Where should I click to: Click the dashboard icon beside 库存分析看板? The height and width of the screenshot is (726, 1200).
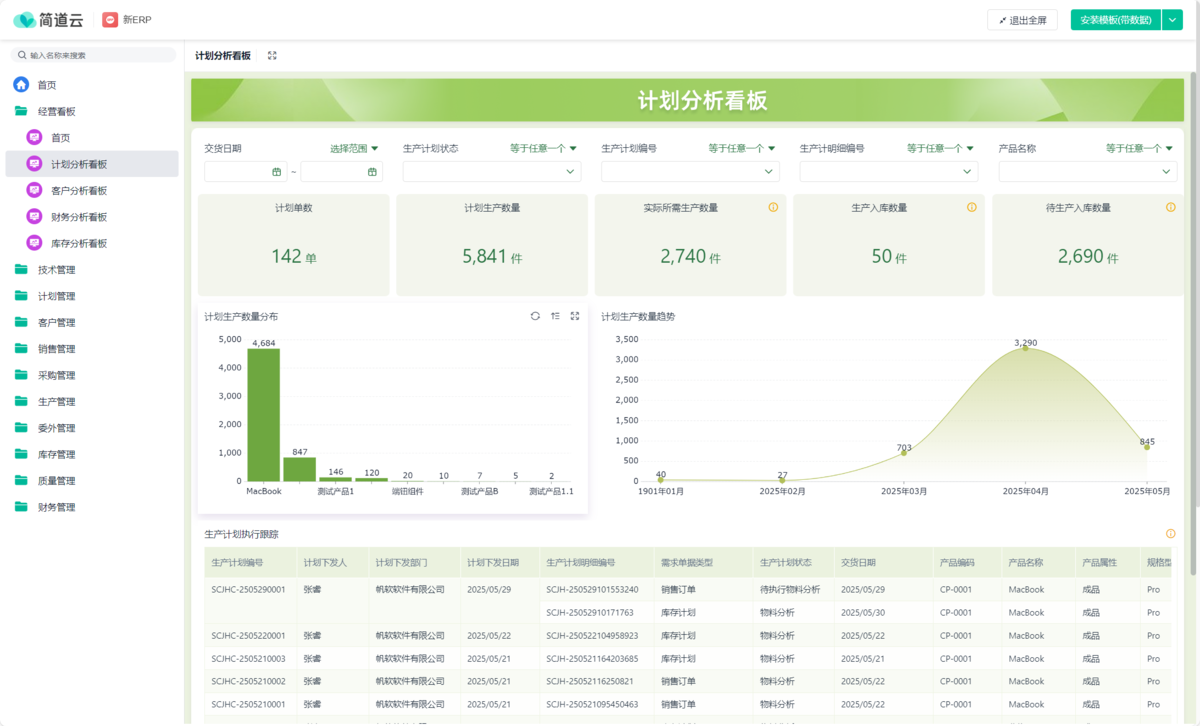(34, 243)
